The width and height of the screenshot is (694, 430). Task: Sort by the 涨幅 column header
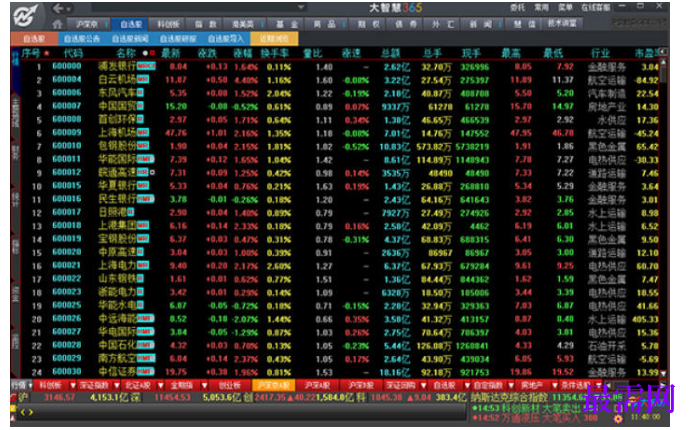click(243, 54)
